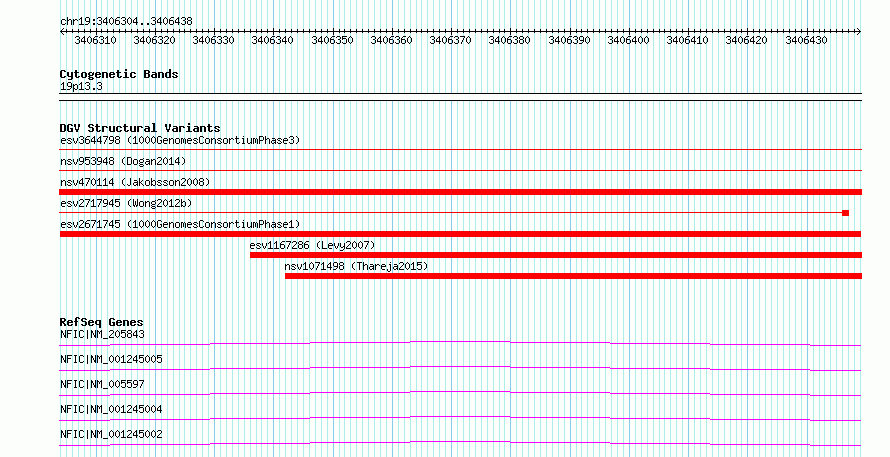Click ruler position 3406350
Viewport: 890px width, 457px height.
332,40
